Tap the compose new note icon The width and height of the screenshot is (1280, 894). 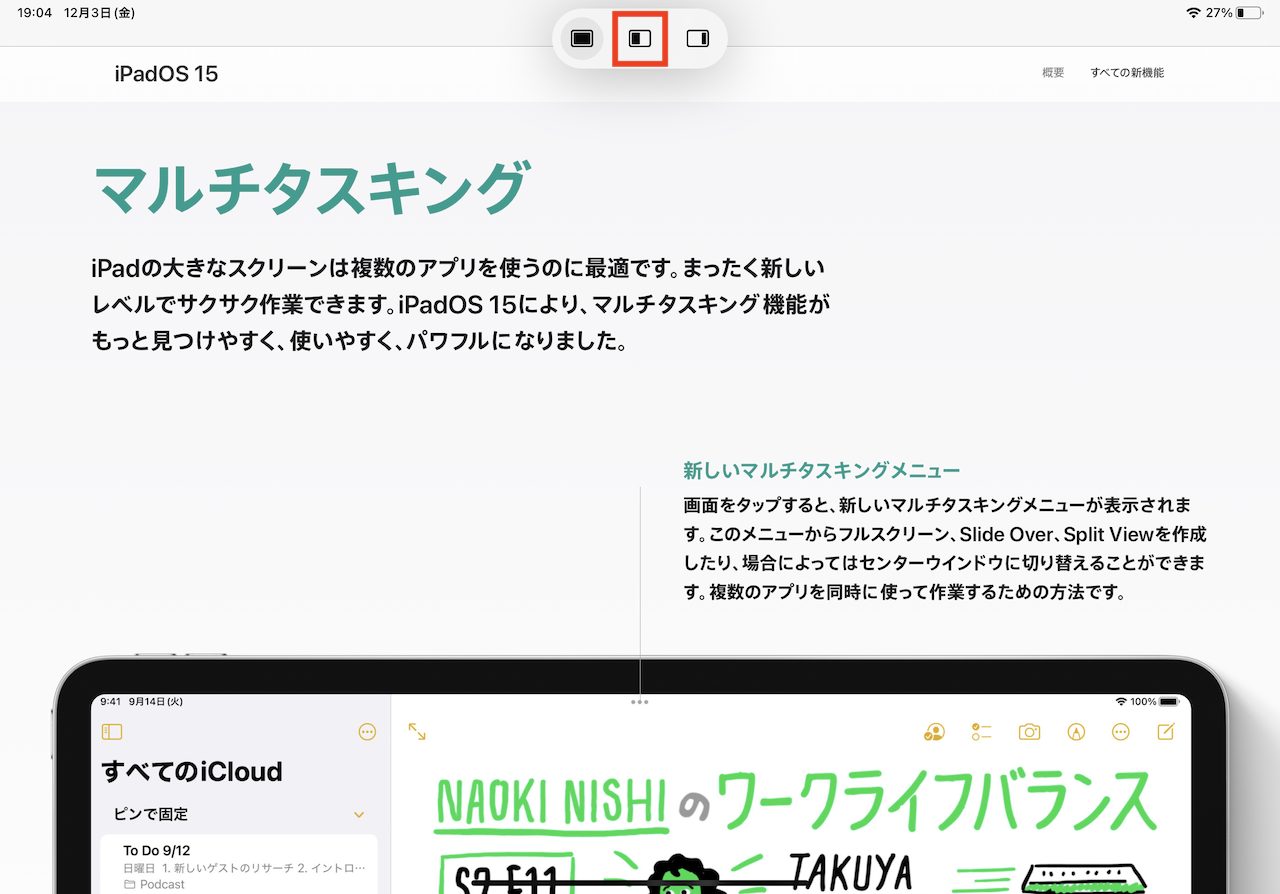pos(1166,732)
